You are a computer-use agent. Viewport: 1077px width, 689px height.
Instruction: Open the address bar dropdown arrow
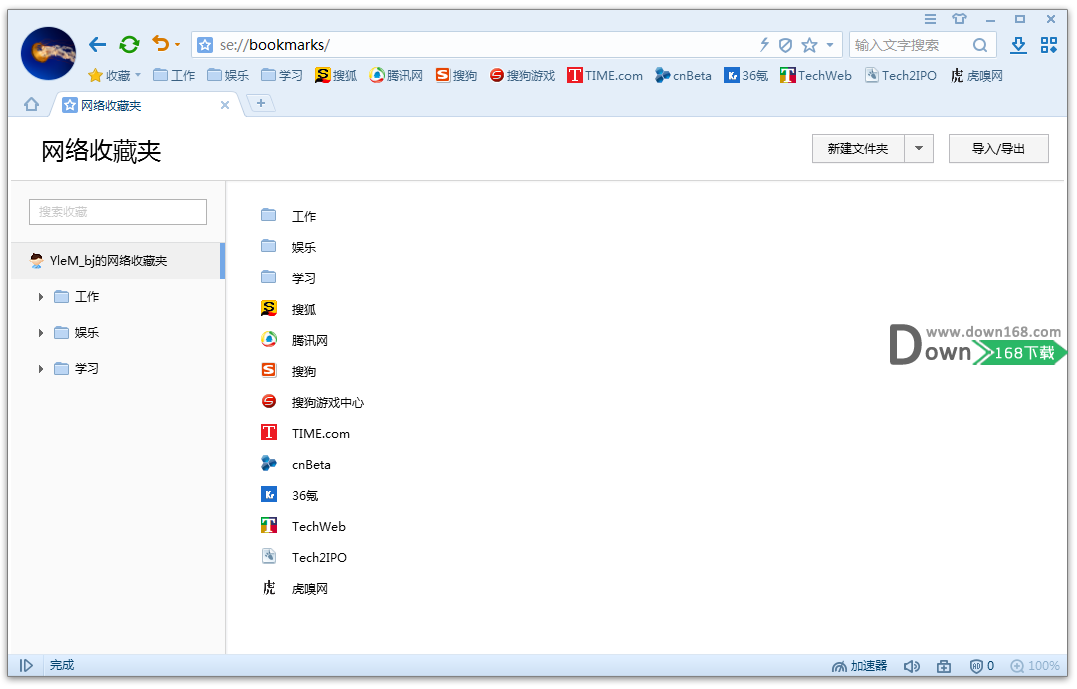[x=830, y=45]
